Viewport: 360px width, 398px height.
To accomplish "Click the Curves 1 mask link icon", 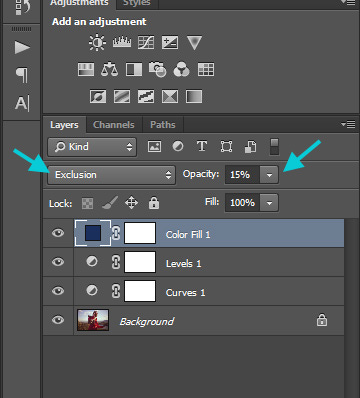I will [x=116, y=291].
